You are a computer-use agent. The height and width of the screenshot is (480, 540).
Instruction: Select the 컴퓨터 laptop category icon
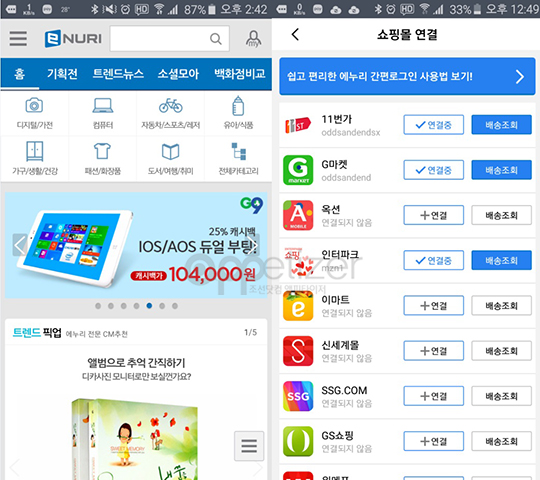click(103, 105)
